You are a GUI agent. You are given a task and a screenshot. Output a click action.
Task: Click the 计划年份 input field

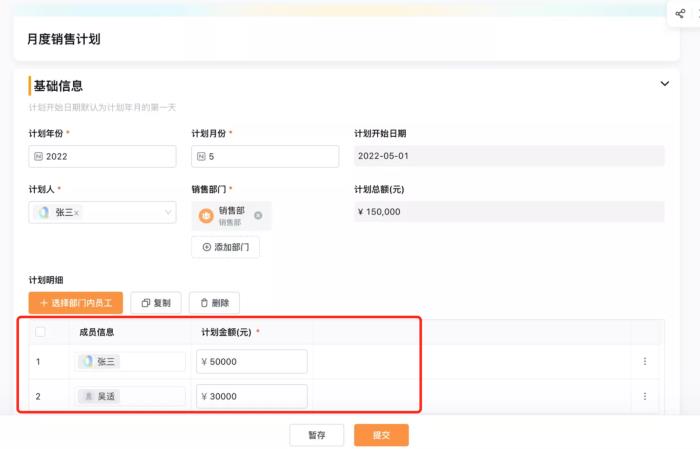point(102,157)
